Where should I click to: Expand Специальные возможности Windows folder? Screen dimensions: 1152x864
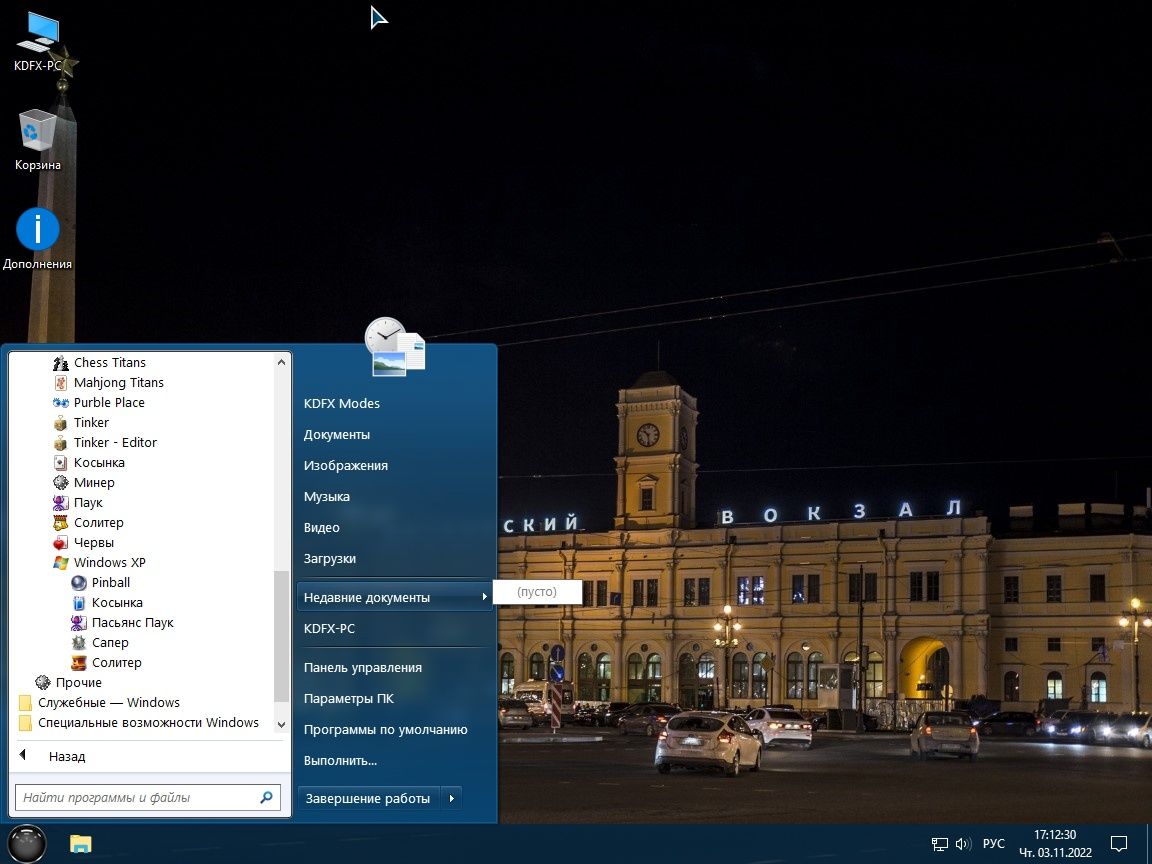click(x=148, y=723)
